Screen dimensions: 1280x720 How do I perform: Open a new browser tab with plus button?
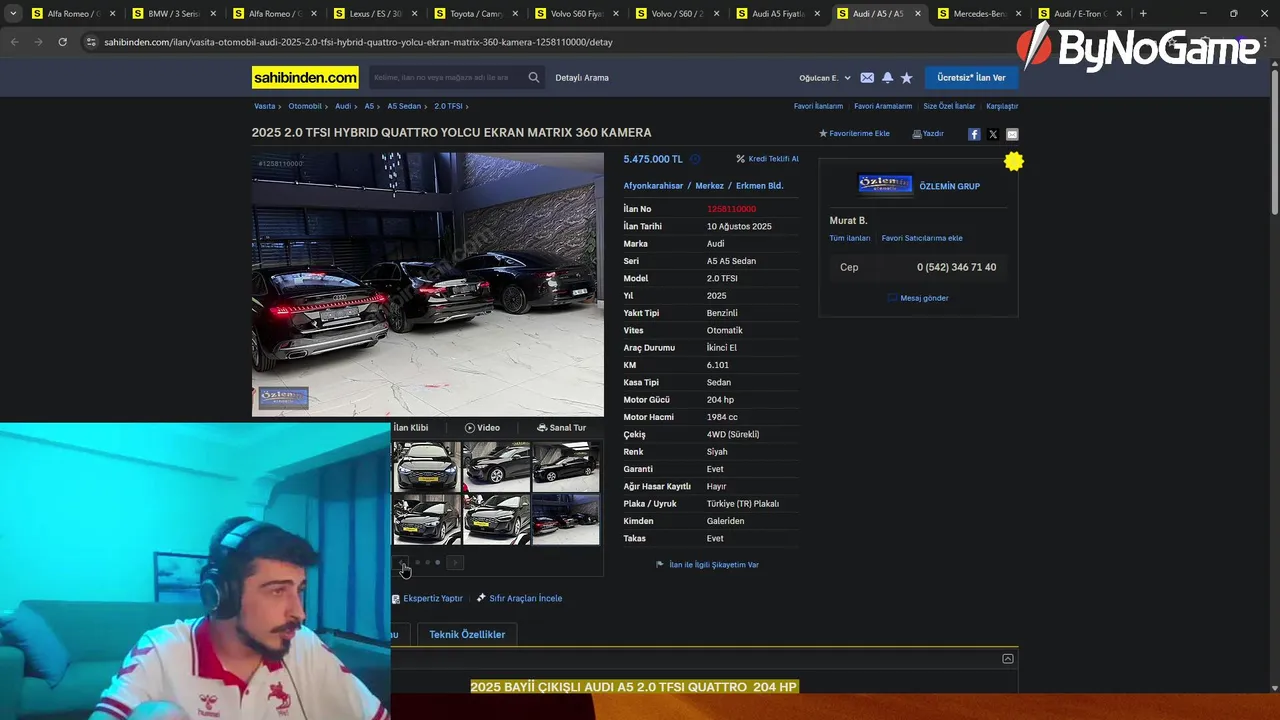pos(1143,14)
